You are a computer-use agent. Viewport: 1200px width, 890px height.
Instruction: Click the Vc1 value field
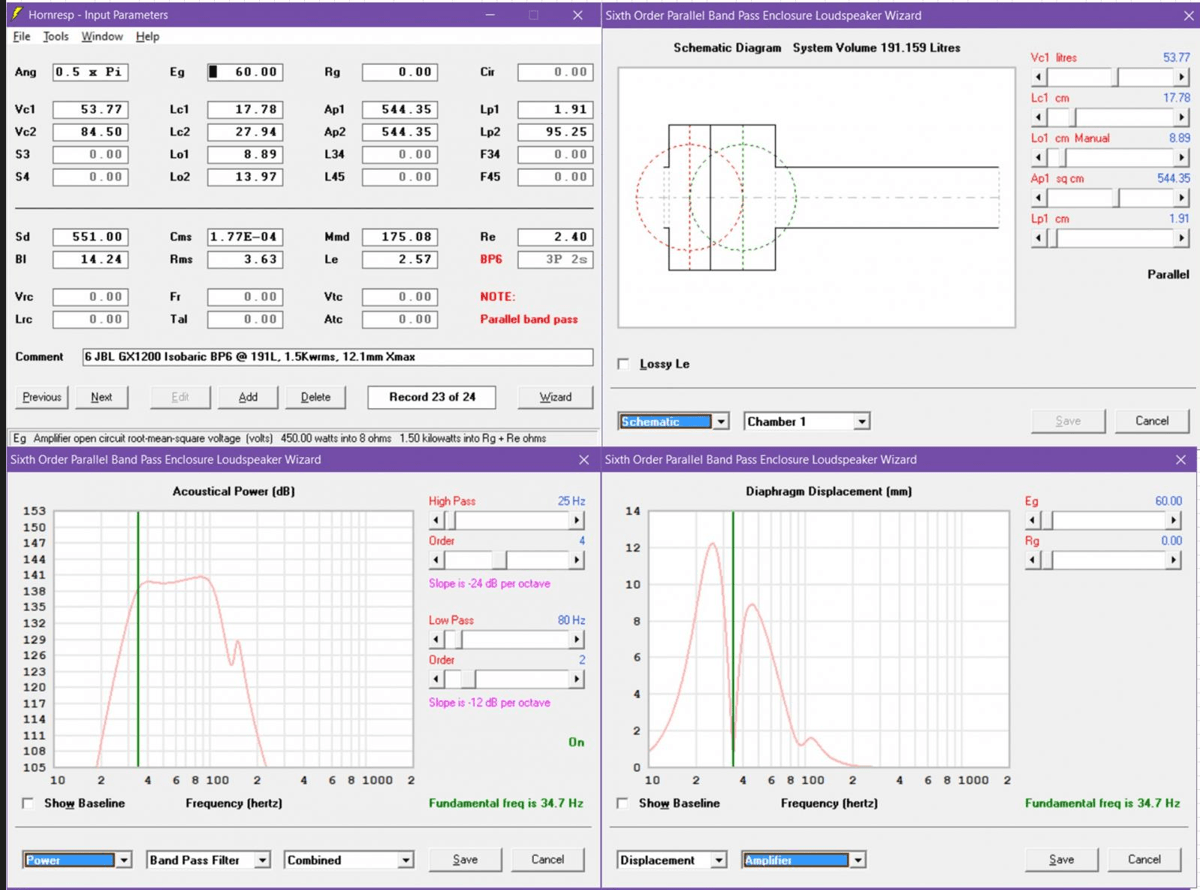point(90,109)
